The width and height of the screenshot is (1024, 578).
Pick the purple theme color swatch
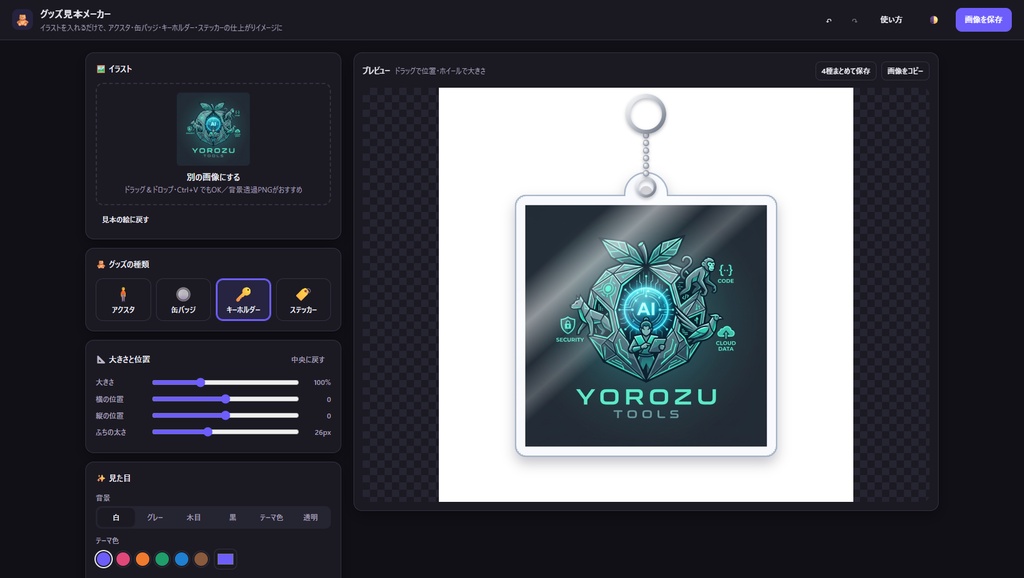[103, 559]
